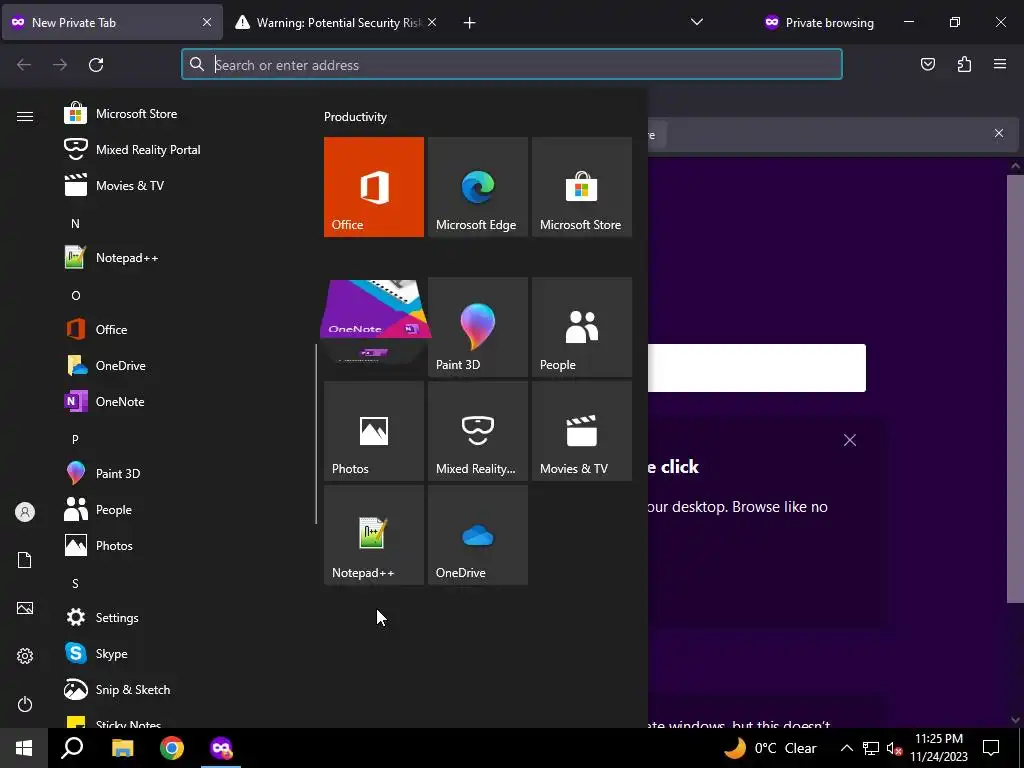
Task: Open the Office tile in Productivity group
Action: click(x=374, y=187)
